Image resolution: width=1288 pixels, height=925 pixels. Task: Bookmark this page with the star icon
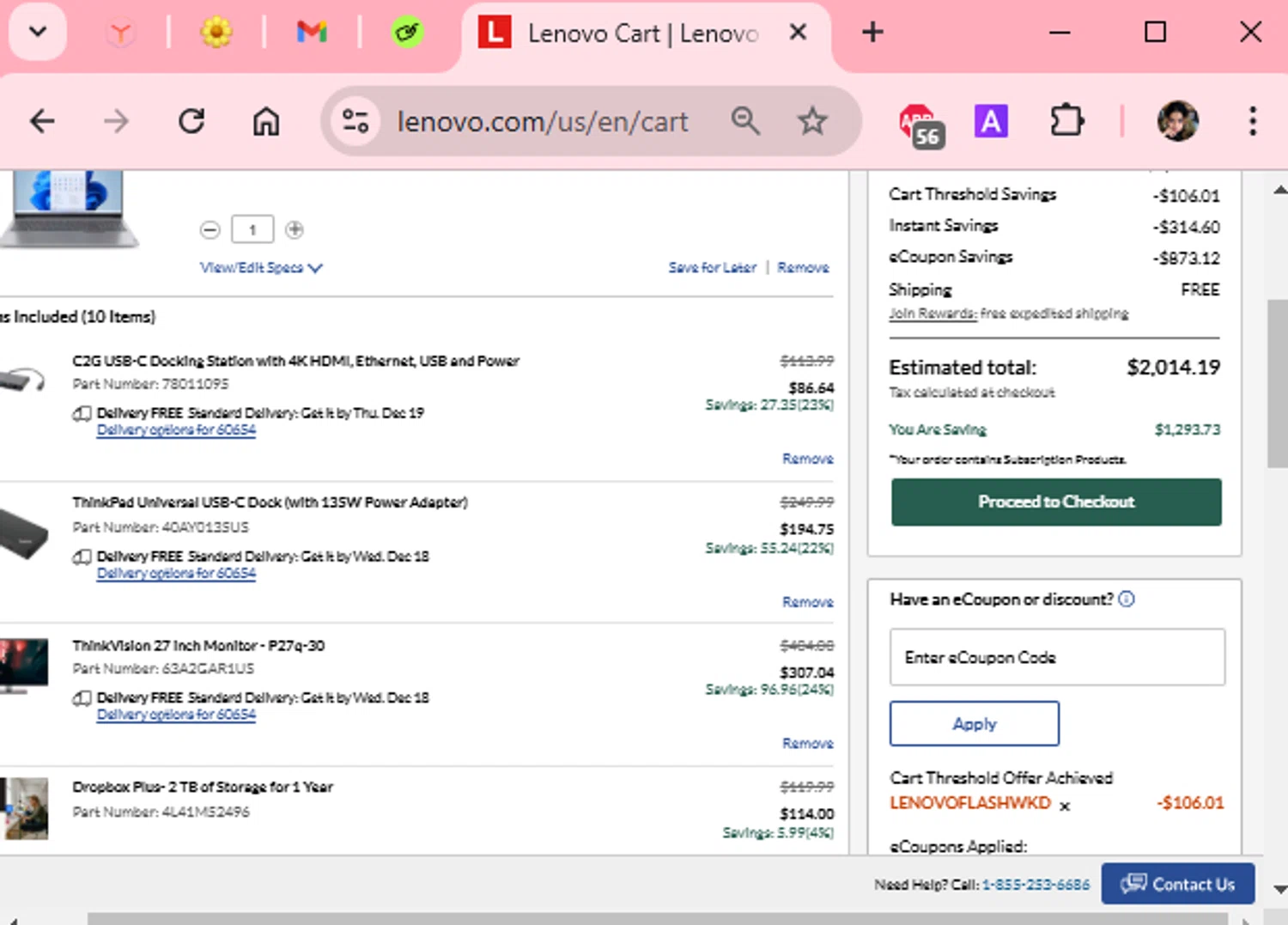click(811, 121)
